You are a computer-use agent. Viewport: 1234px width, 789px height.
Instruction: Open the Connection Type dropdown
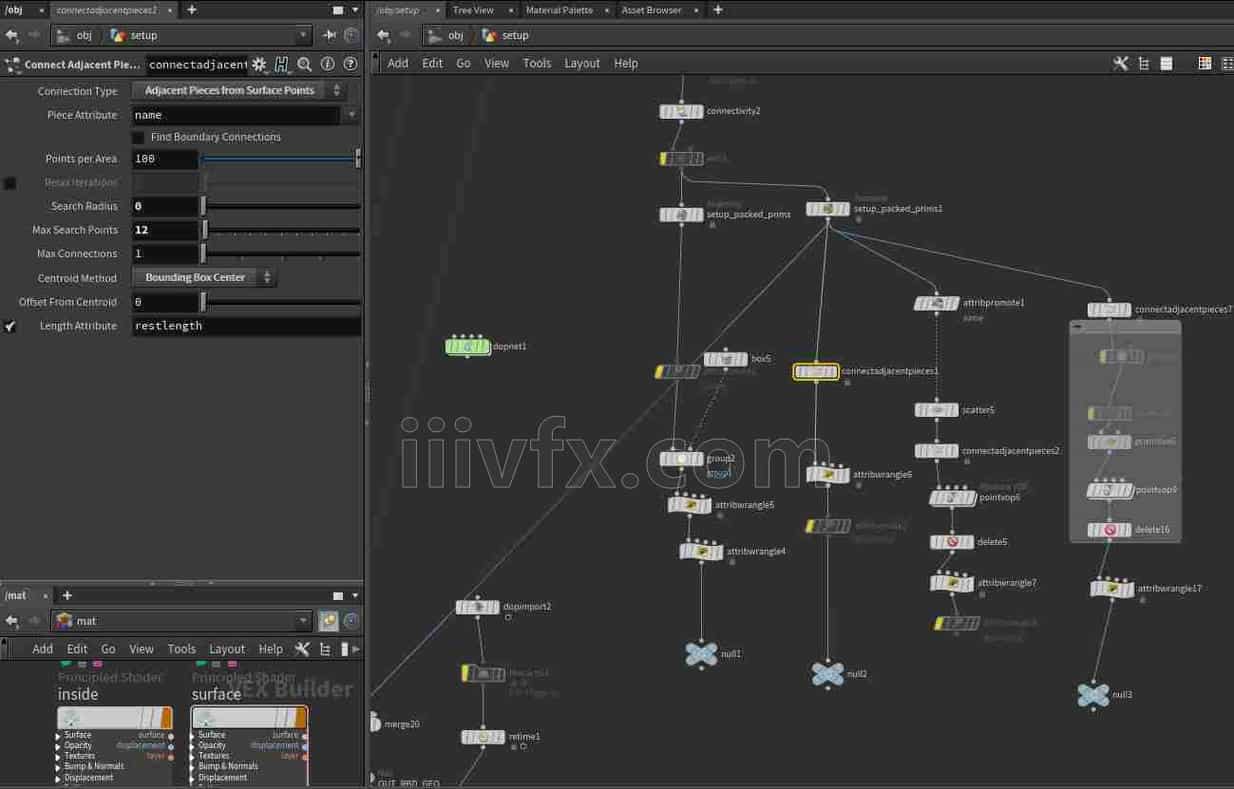click(x=238, y=90)
